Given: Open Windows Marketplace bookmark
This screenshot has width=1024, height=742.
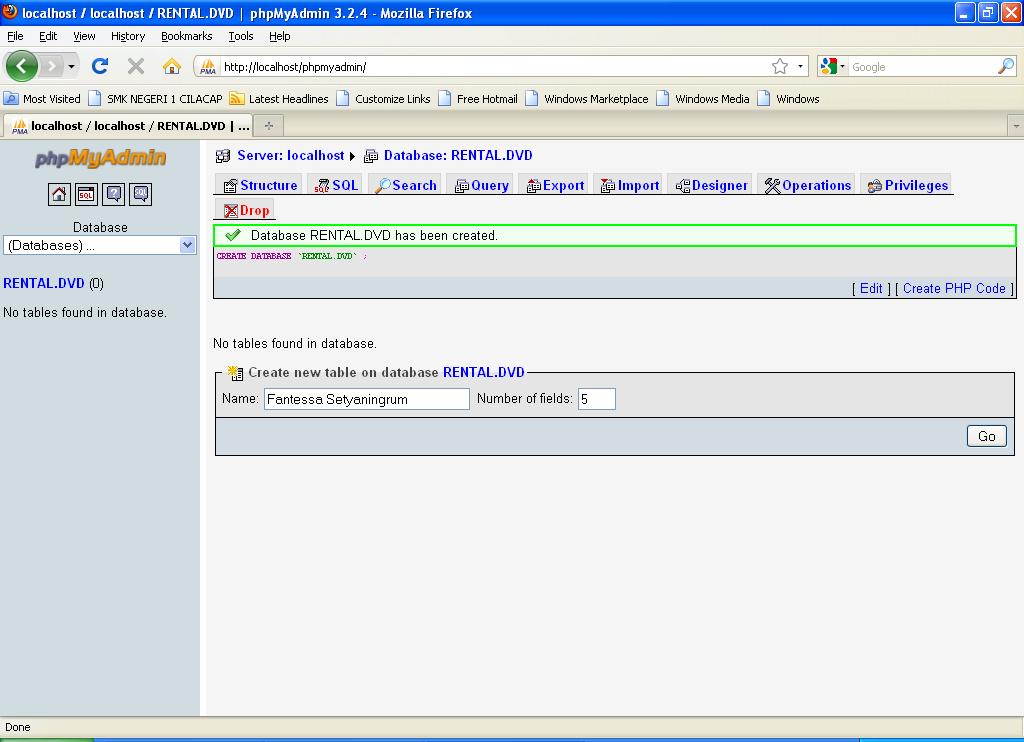Looking at the screenshot, I should click(x=587, y=99).
